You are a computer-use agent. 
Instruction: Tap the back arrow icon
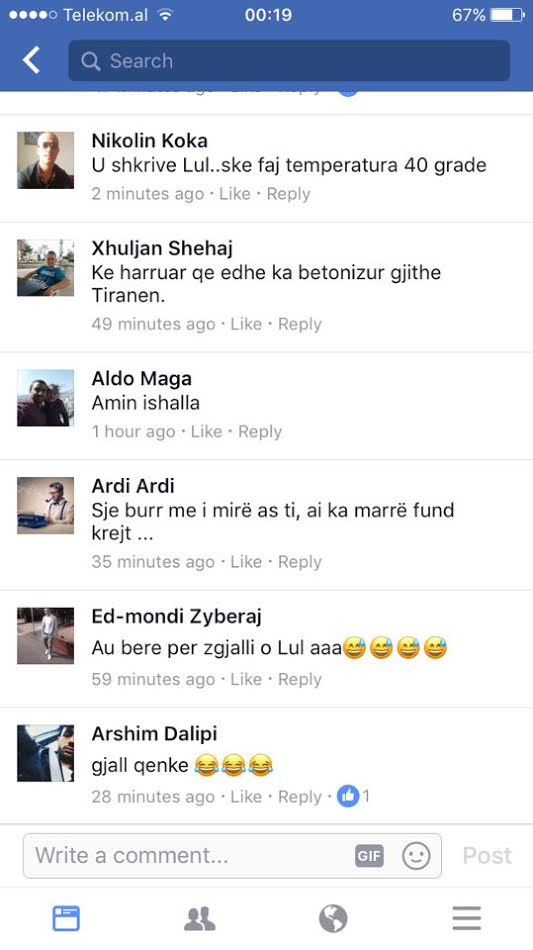(x=31, y=61)
